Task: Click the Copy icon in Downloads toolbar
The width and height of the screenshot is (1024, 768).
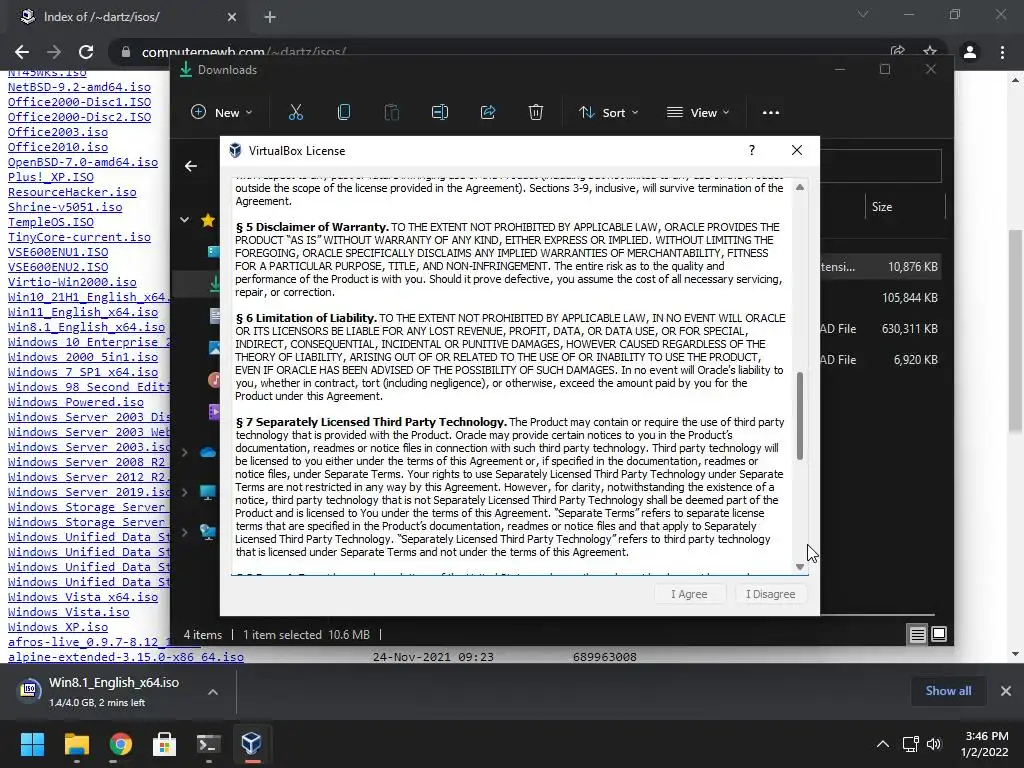Action: click(x=344, y=112)
